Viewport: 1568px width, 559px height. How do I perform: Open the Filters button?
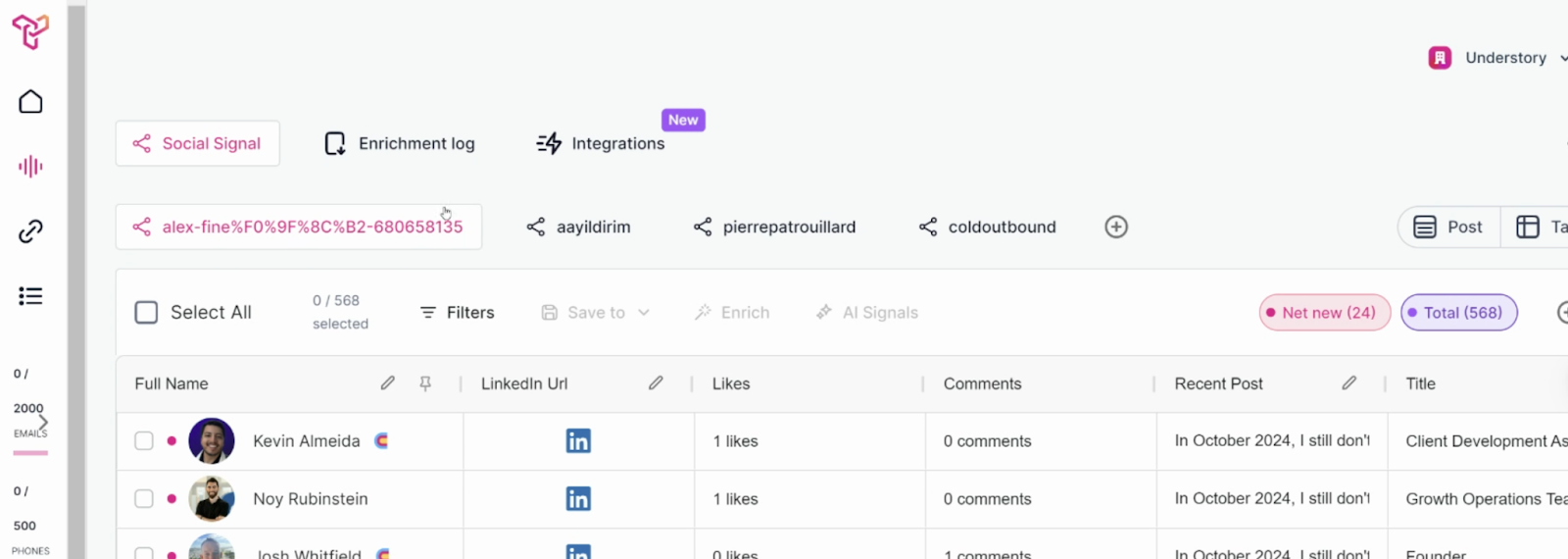tap(457, 313)
